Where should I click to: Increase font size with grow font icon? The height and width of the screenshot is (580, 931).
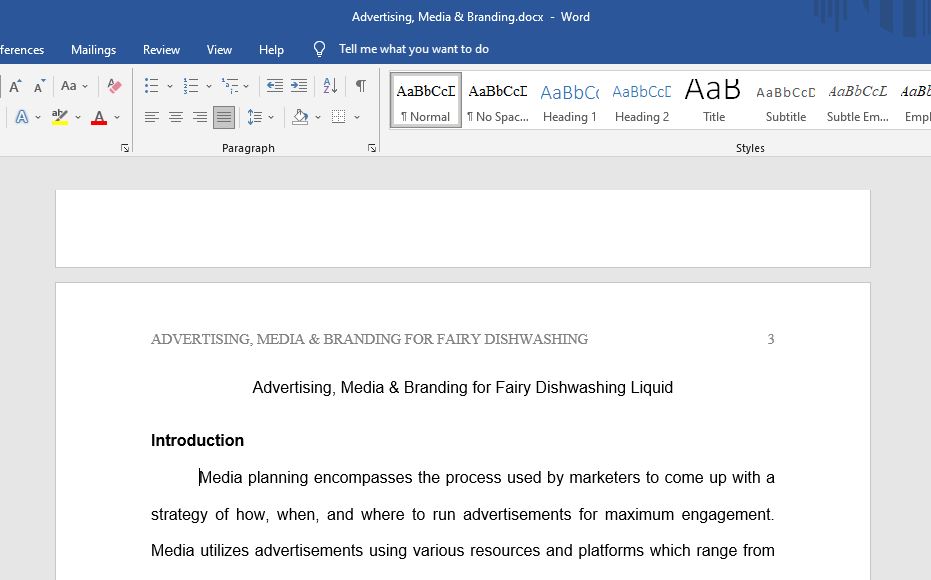15,86
